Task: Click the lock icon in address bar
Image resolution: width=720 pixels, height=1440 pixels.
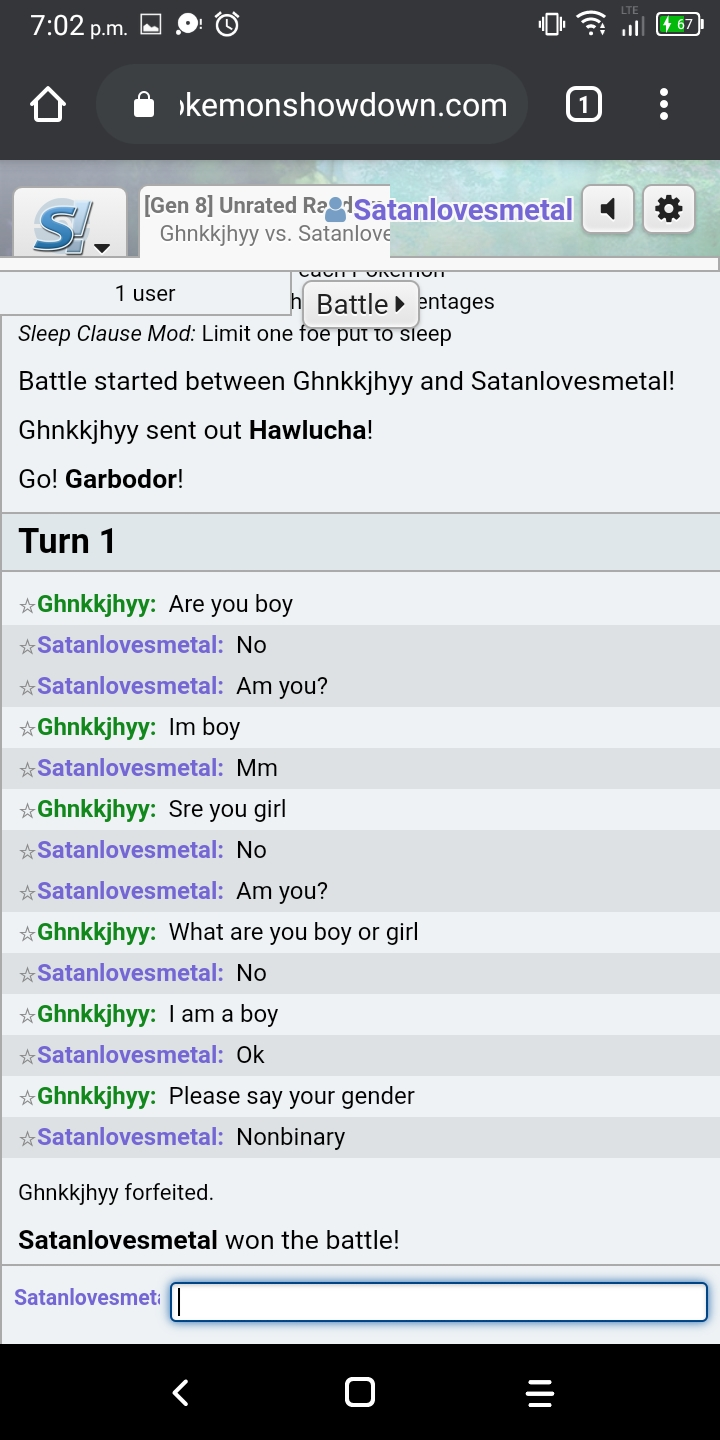Action: [x=144, y=105]
